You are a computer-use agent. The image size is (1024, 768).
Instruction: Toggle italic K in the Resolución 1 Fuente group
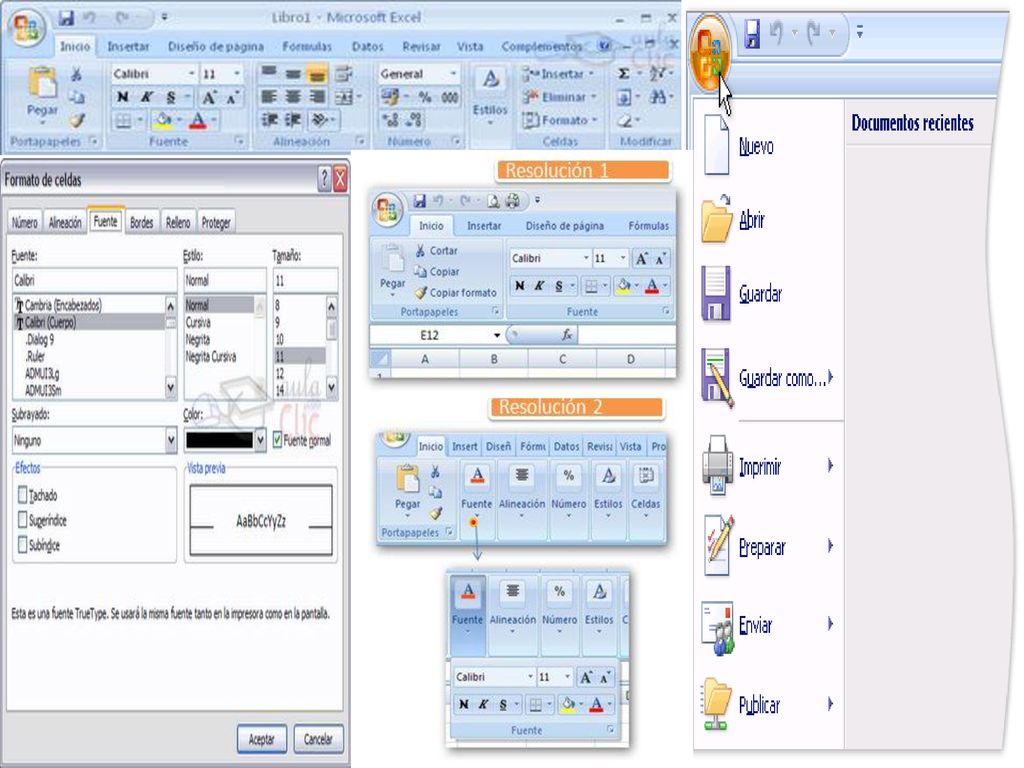click(x=539, y=285)
